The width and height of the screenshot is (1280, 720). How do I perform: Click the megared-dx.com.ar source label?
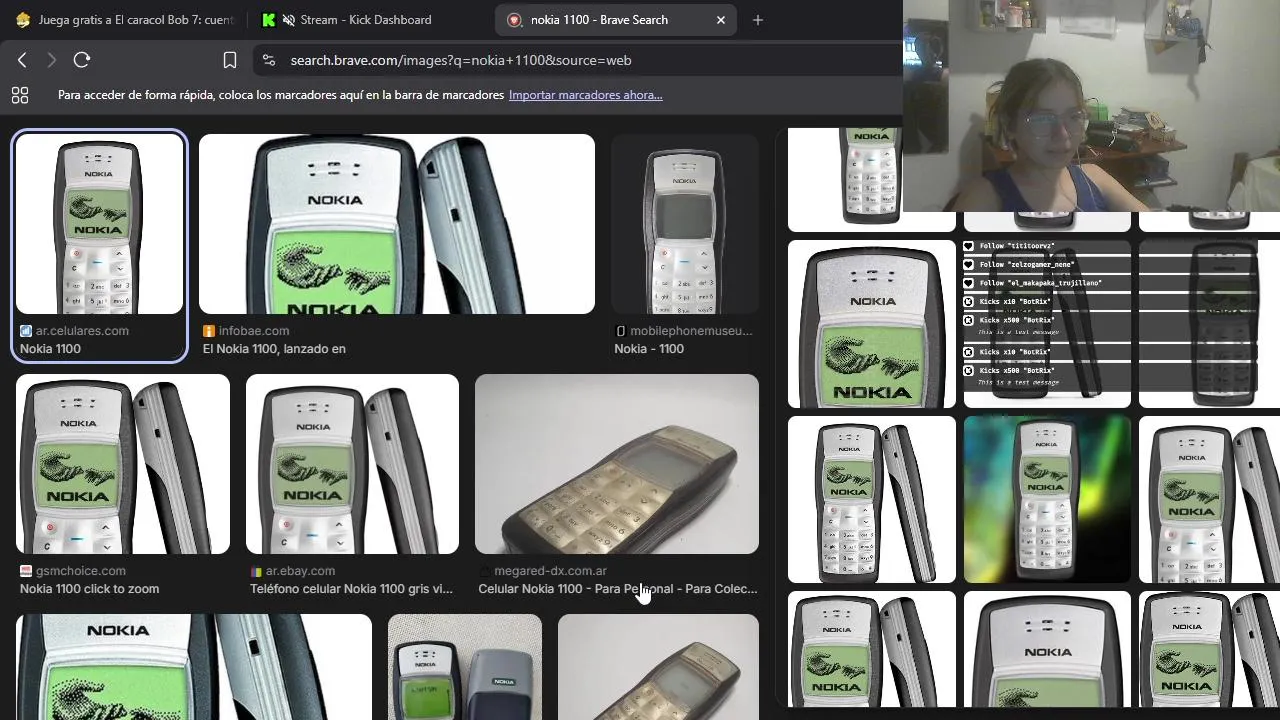point(550,571)
